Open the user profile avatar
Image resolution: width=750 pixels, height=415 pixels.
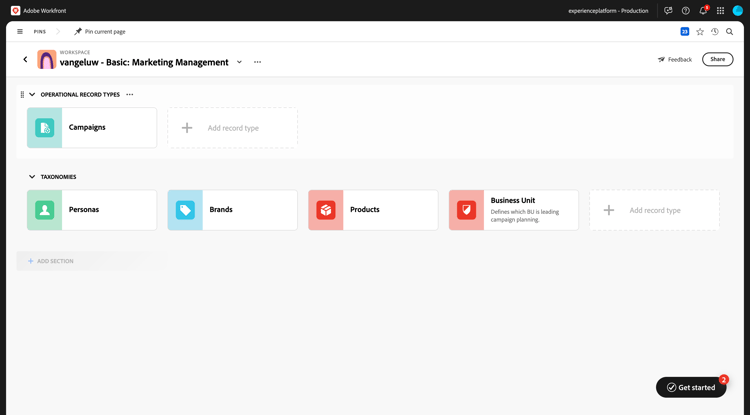[738, 11]
